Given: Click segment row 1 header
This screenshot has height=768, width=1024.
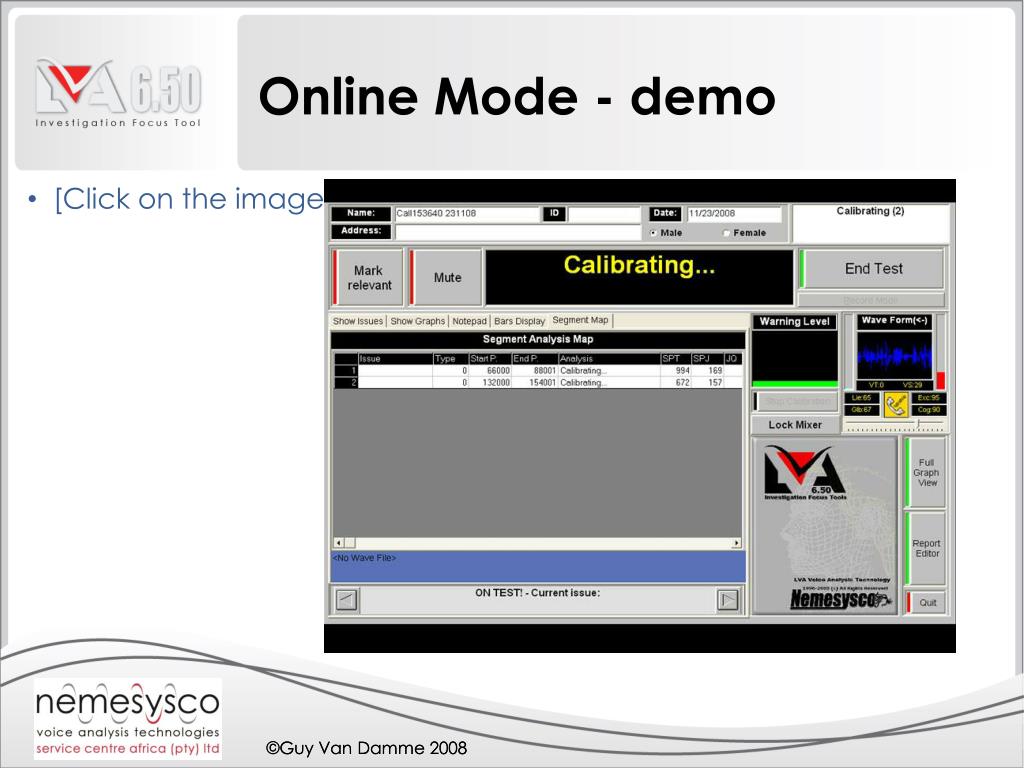Looking at the screenshot, I should (x=345, y=370).
